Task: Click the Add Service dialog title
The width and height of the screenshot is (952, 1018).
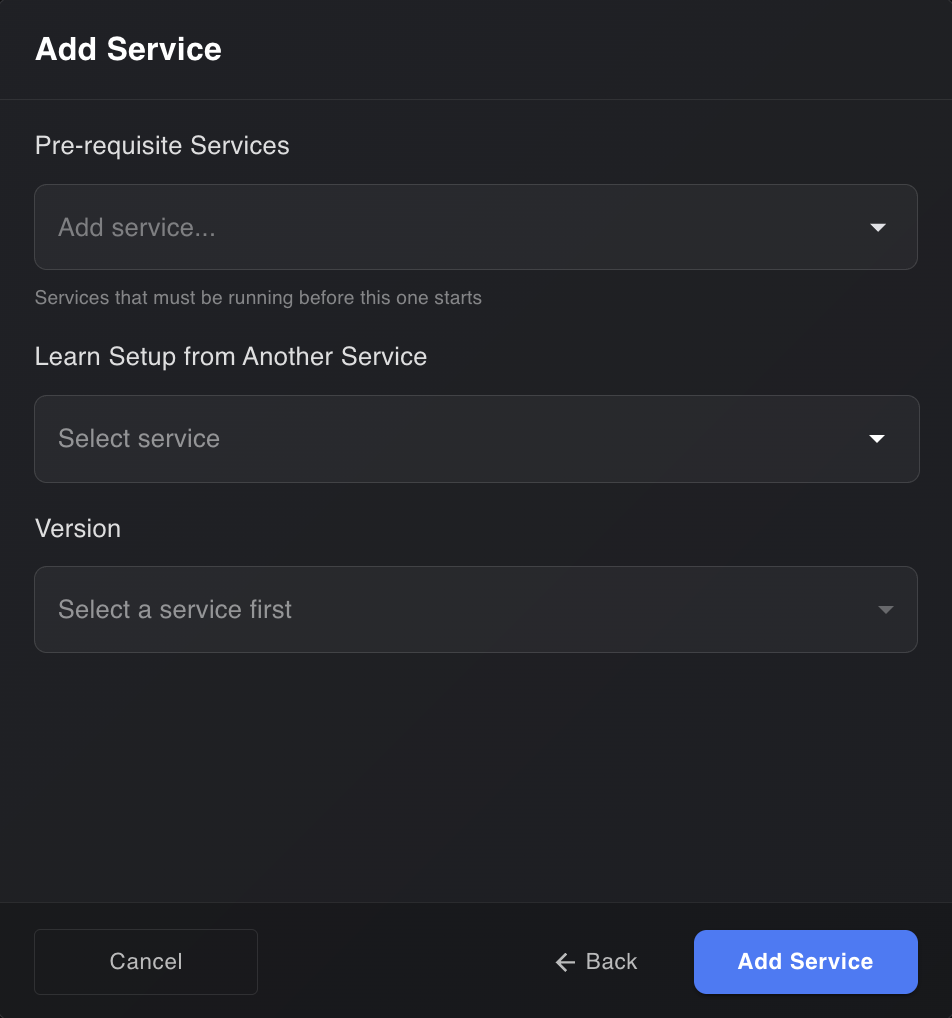Action: click(128, 49)
